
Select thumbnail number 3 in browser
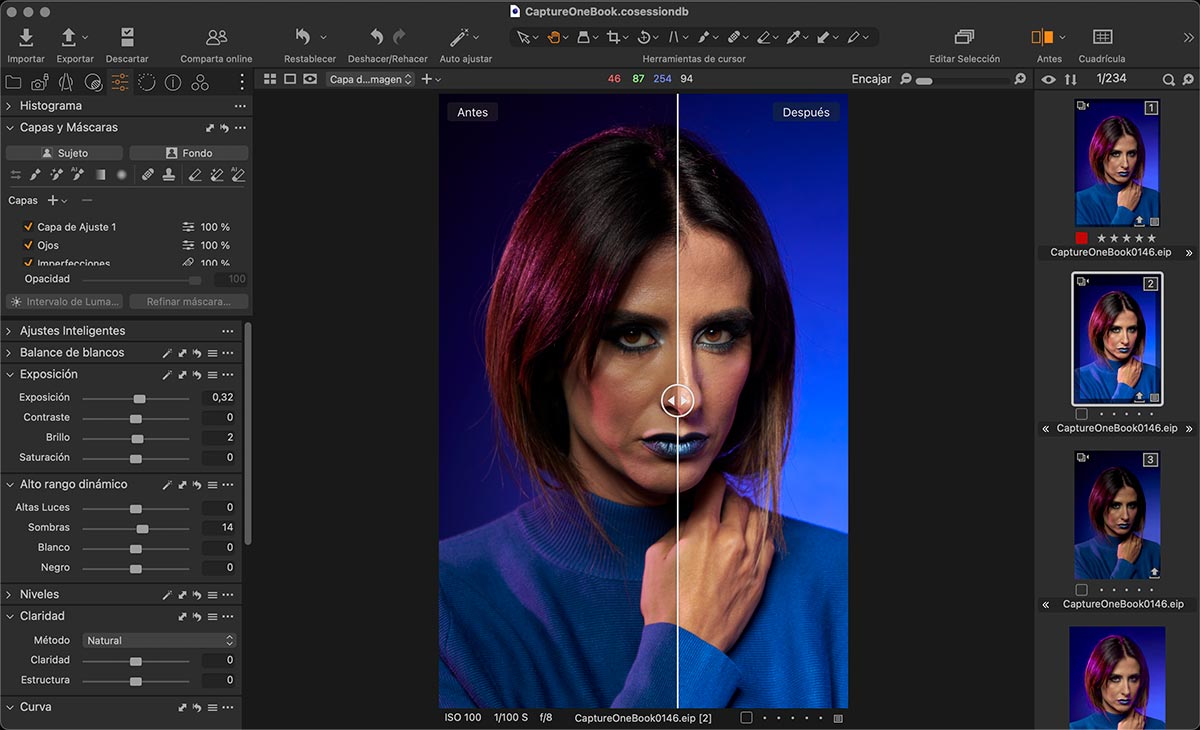(1117, 515)
